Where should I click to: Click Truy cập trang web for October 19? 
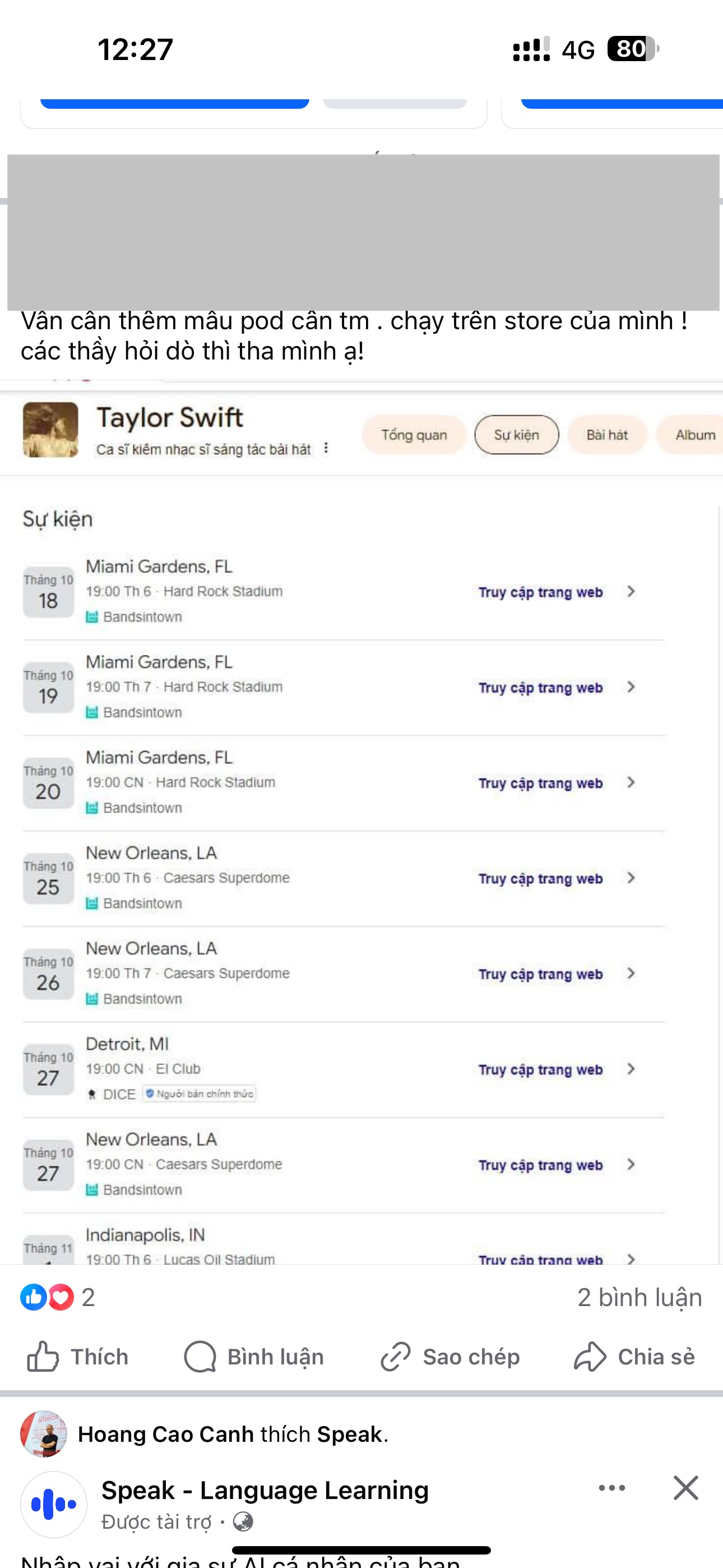(540, 688)
